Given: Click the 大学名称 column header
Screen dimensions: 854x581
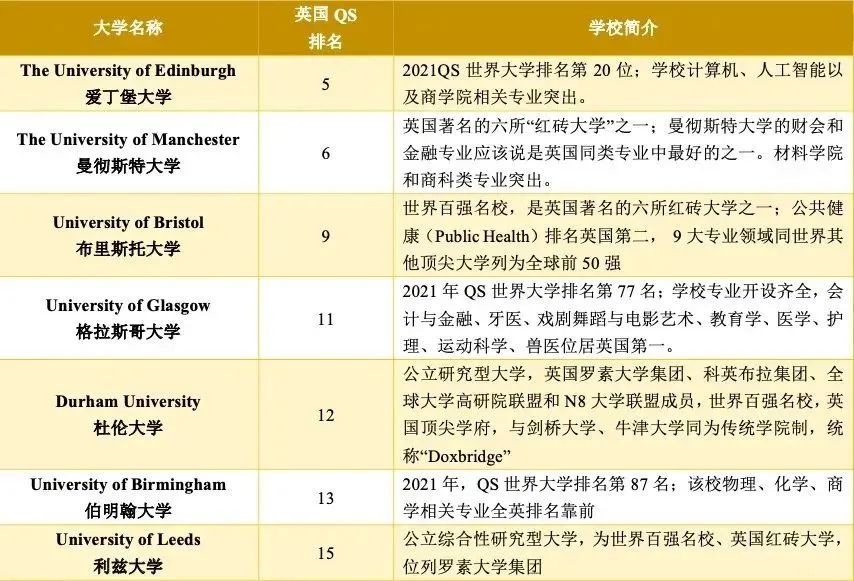Looking at the screenshot, I should coord(128,27).
